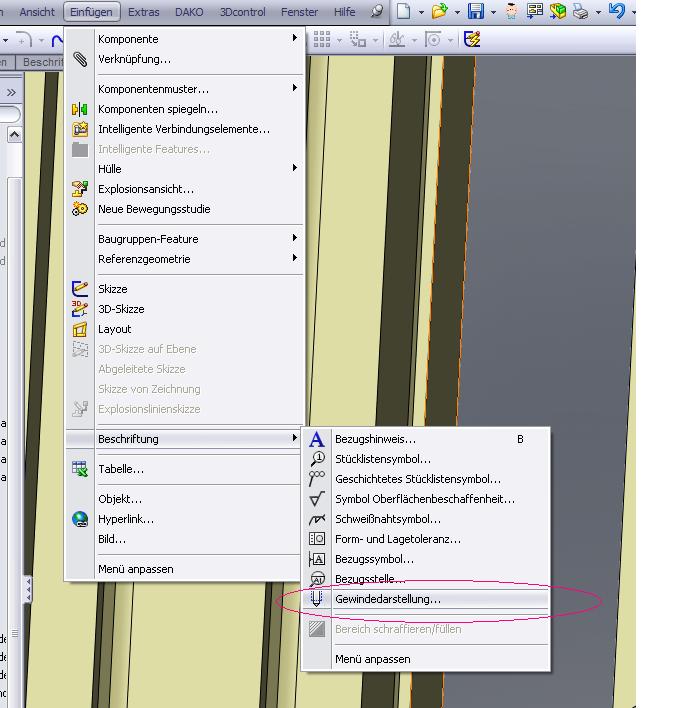Expand the Hülle submenu arrow
Viewport: 682px width, 708px height.
point(294,168)
